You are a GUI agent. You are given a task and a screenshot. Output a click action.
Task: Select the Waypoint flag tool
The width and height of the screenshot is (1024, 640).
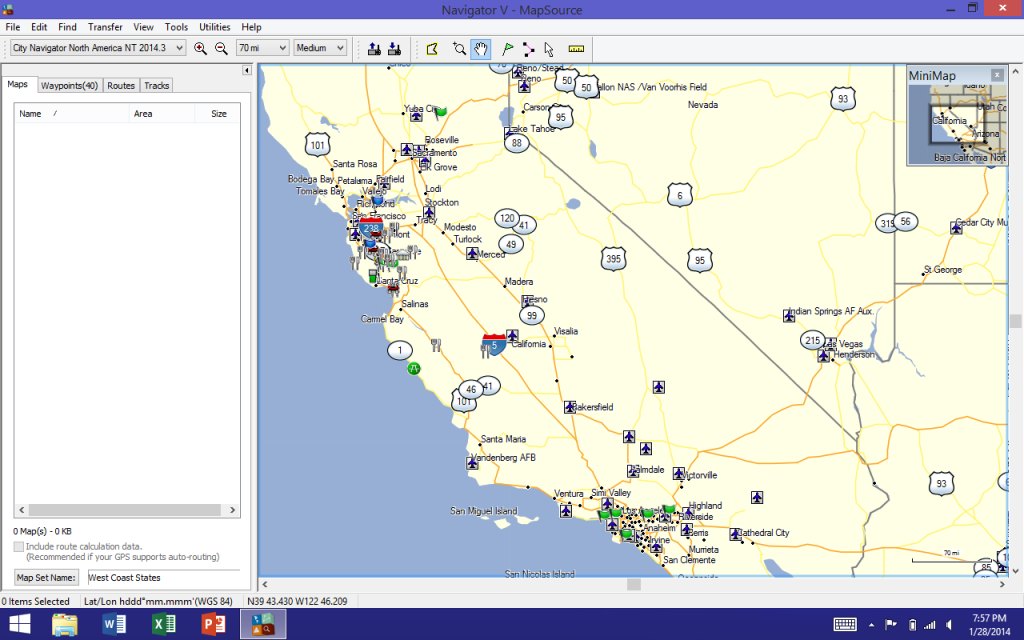pos(506,48)
